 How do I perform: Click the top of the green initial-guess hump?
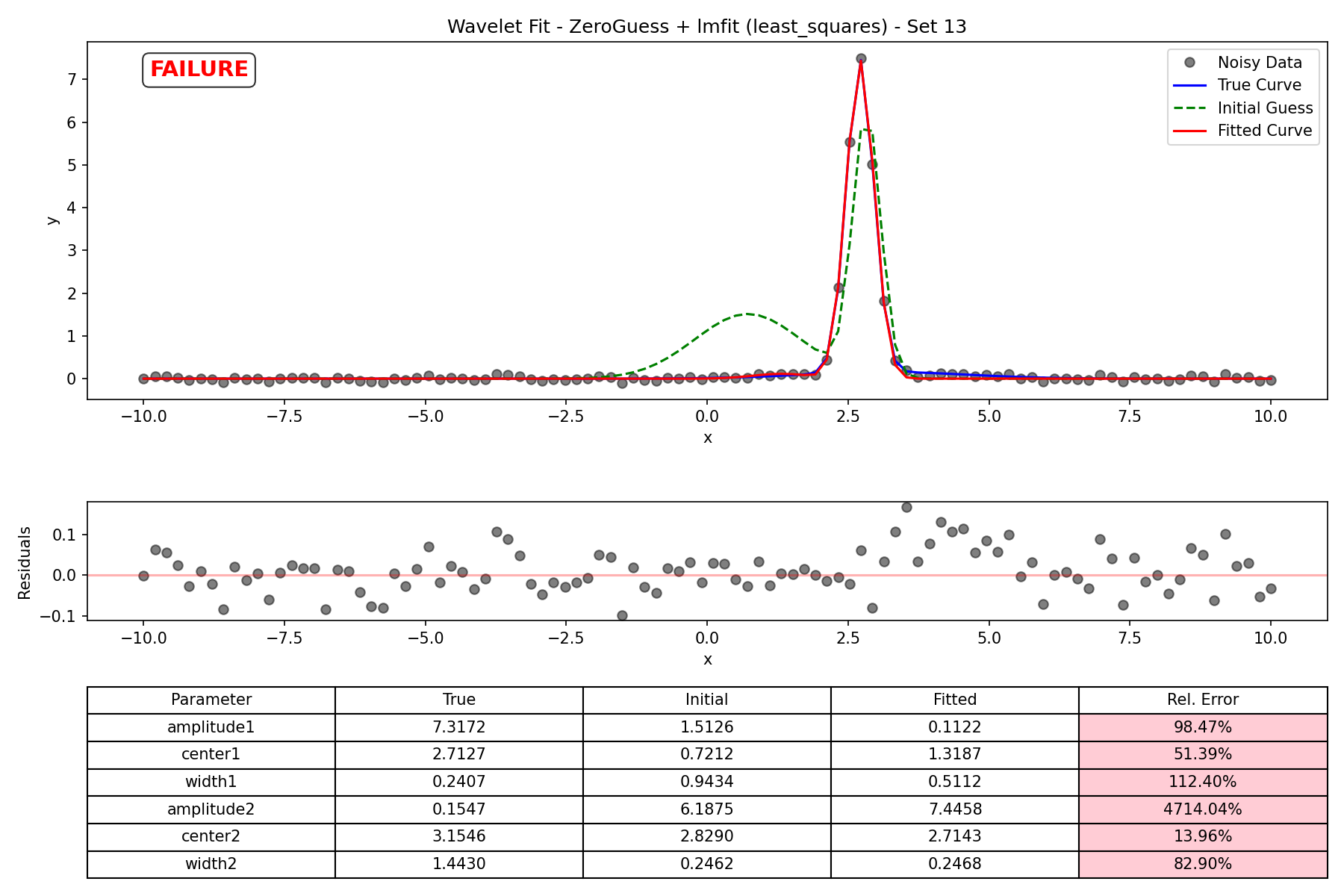pyautogui.click(x=747, y=314)
